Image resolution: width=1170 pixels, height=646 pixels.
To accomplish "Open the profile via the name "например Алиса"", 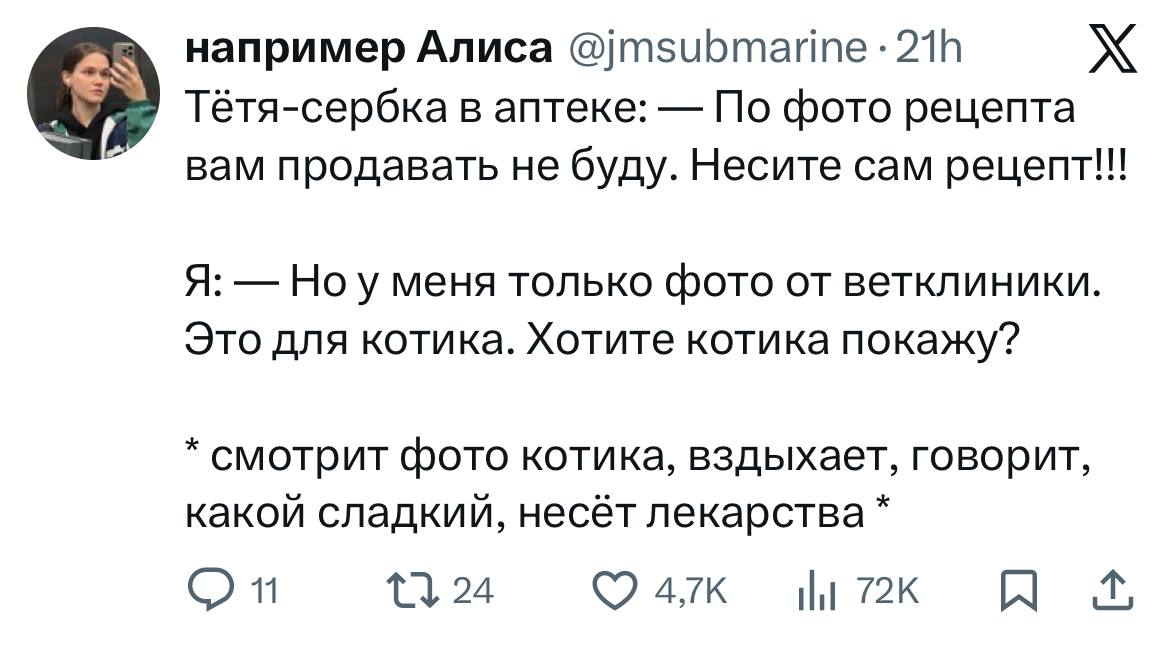I will coord(368,46).
